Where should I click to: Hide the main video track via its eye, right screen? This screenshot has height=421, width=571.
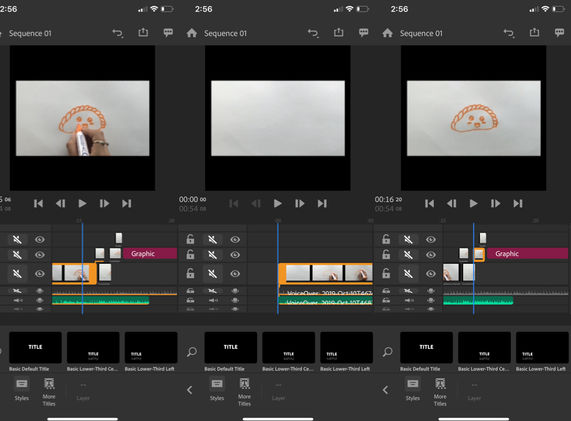click(x=431, y=273)
